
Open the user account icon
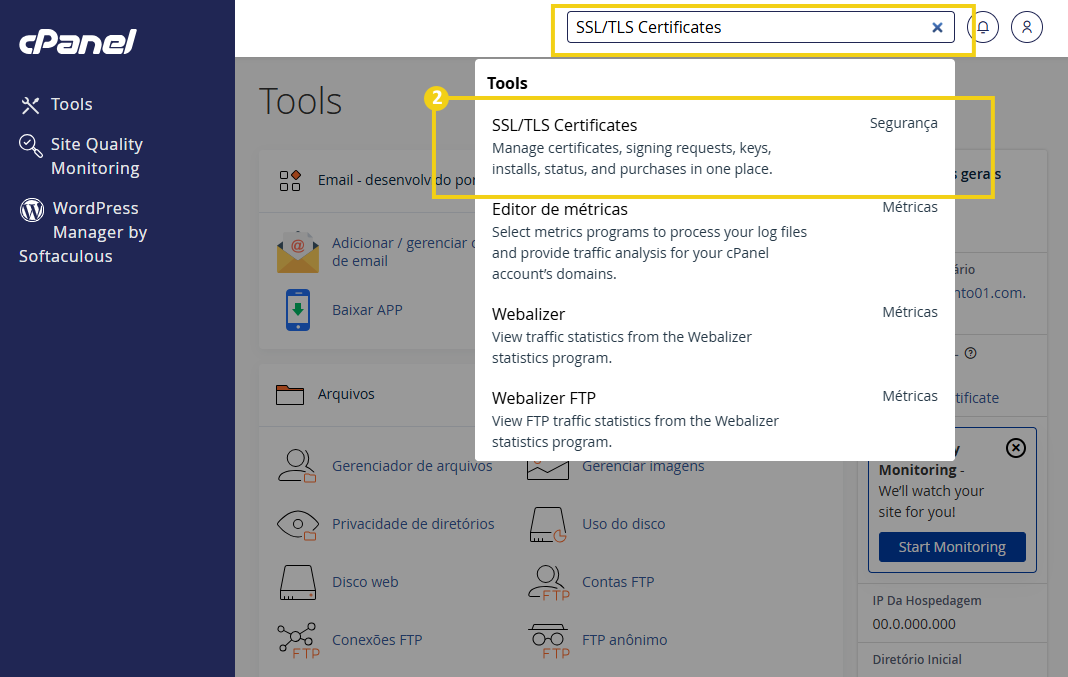point(1026,27)
